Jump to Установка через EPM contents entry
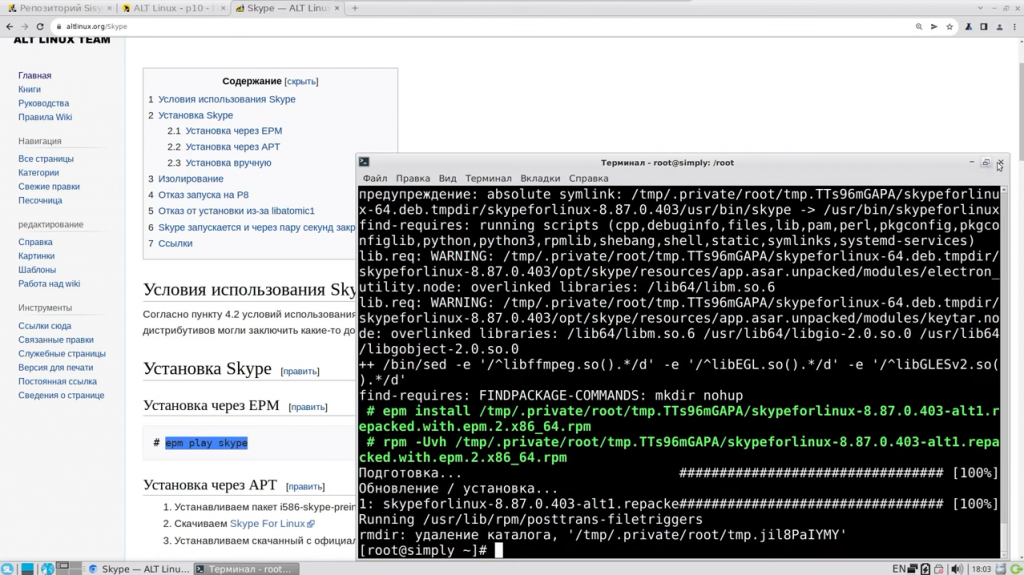Screen dimensions: 1024x575 point(234,131)
